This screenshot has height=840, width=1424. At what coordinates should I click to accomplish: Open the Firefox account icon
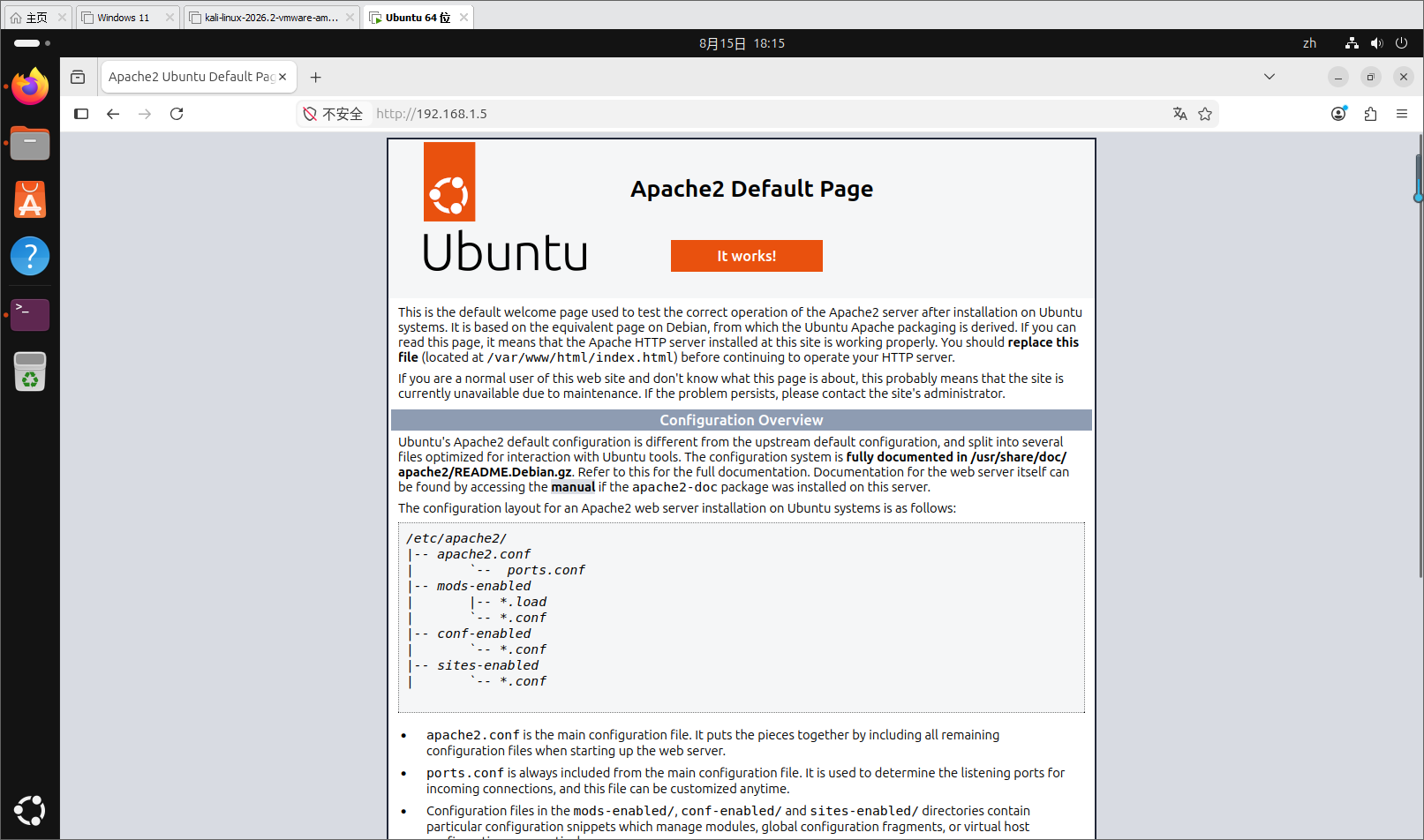[1339, 114]
